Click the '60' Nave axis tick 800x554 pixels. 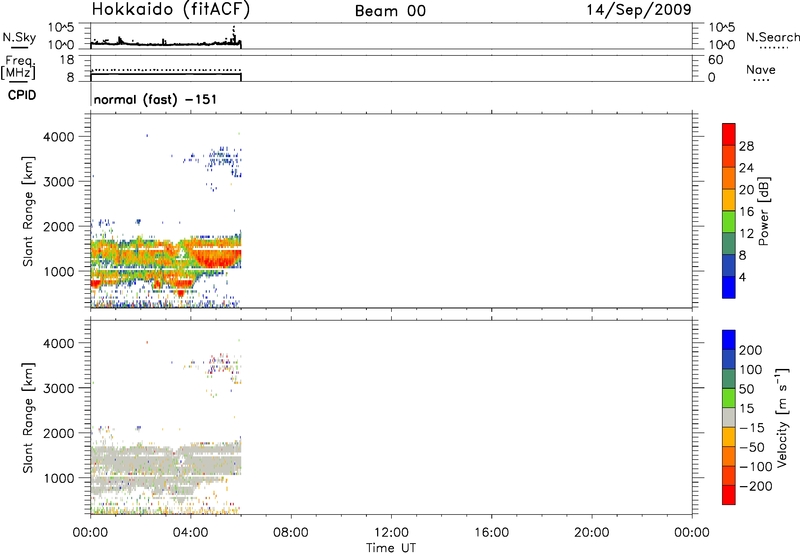(x=715, y=60)
